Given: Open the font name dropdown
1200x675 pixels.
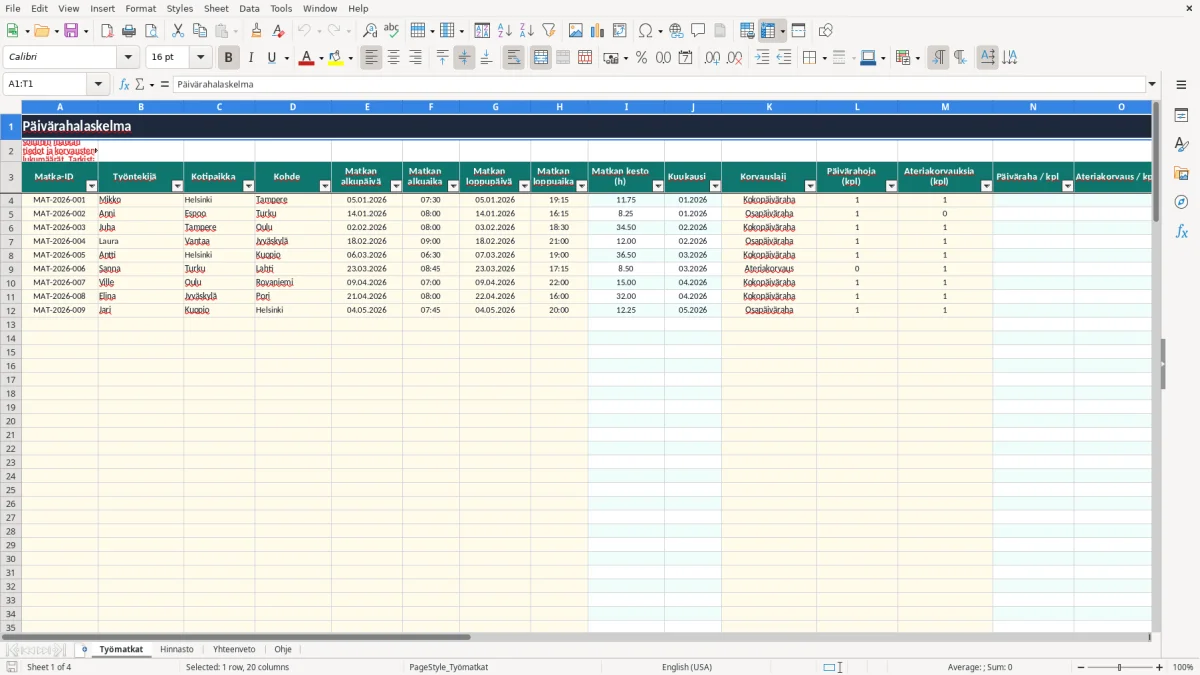Looking at the screenshot, I should pos(128,58).
